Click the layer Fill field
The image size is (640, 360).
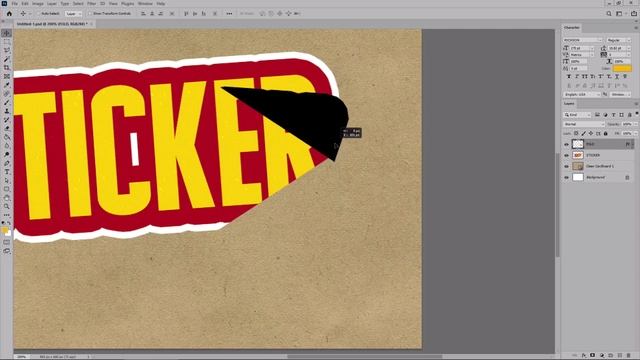coord(627,133)
